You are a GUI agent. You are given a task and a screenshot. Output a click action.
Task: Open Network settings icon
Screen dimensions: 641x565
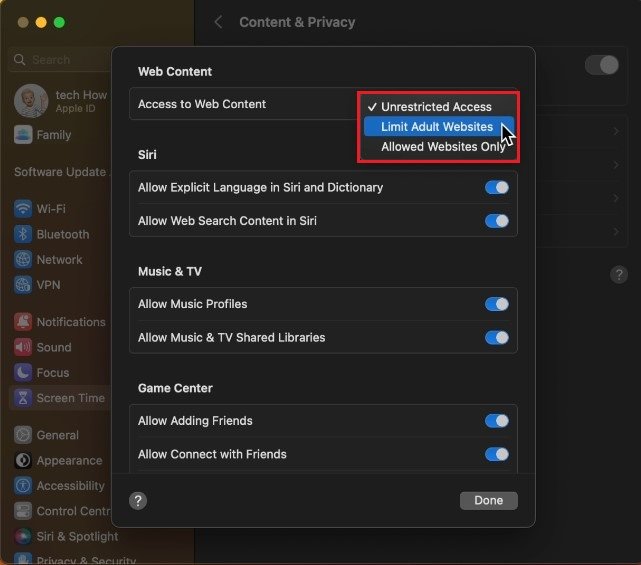23,260
